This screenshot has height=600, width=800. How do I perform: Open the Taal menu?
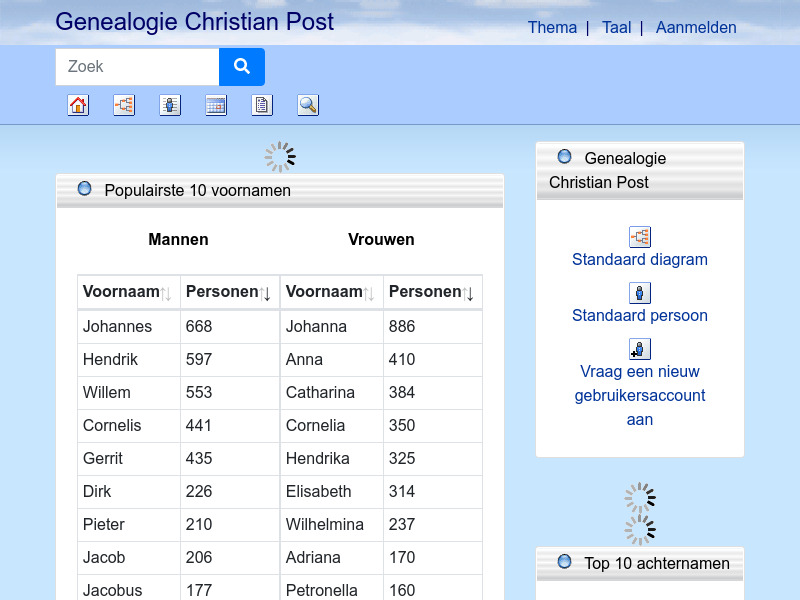point(616,28)
